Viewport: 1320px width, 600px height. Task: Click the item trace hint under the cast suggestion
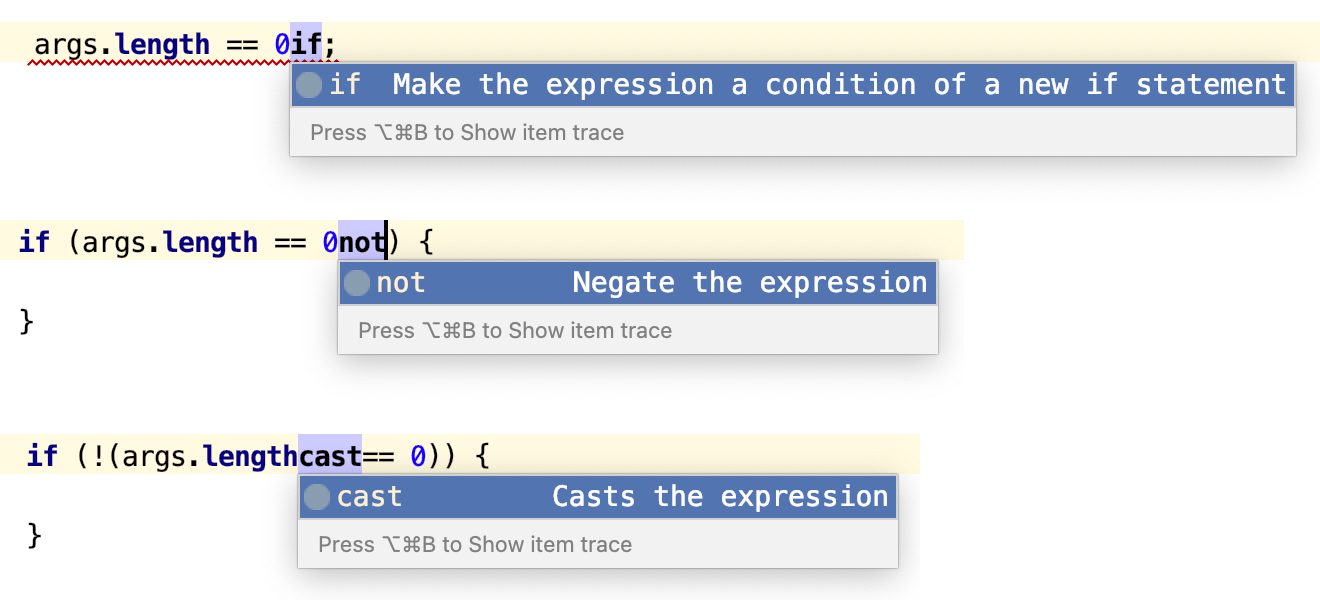click(x=475, y=545)
